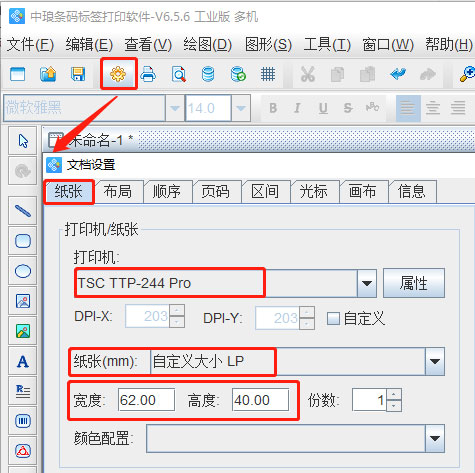Screen dimensions: 475x473
Task: Toggle the grid display icon
Action: click(x=268, y=74)
